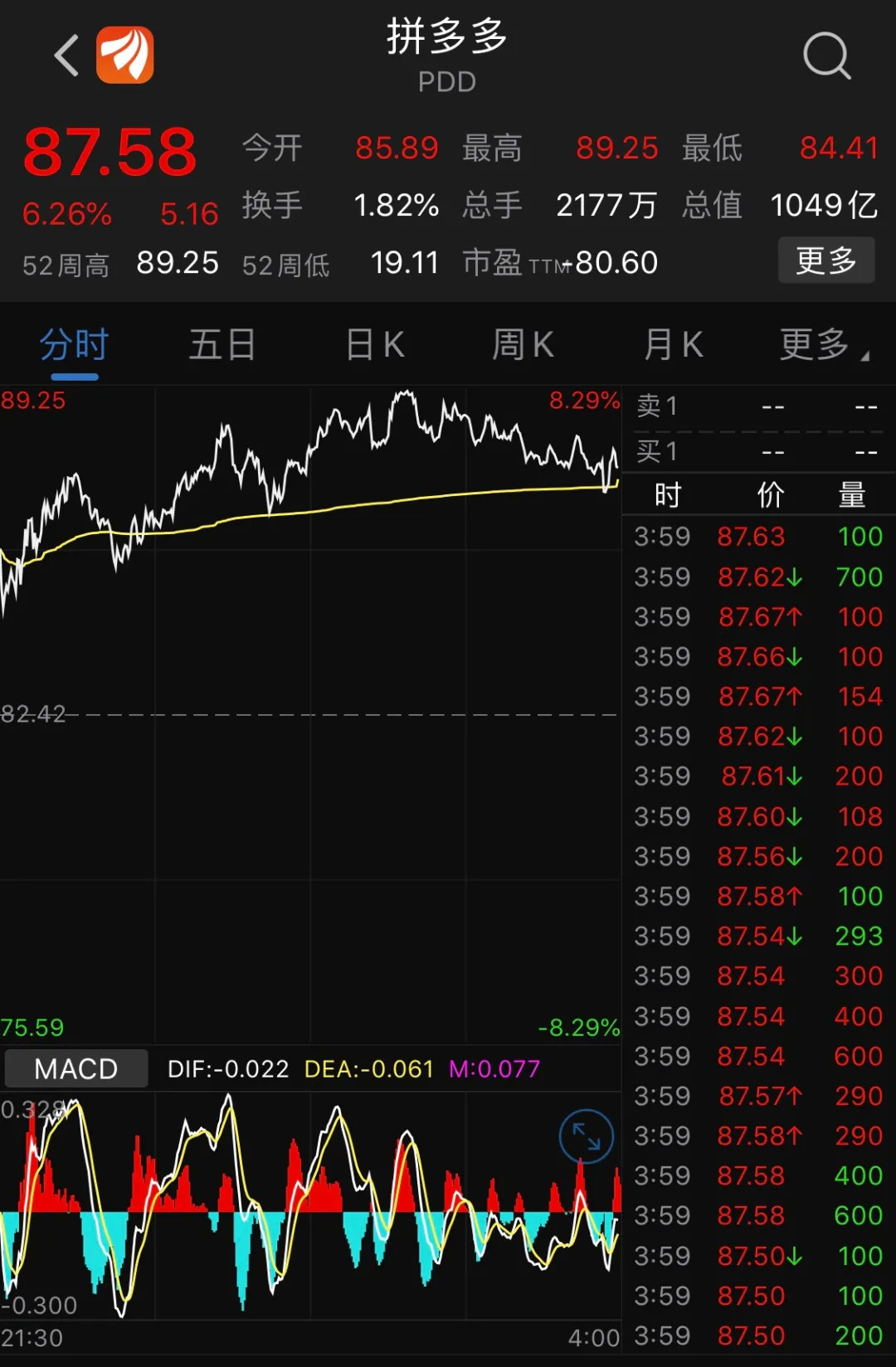Viewport: 896px width, 1367px height.
Task: Expand chart with fullscreen arrows icon
Action: point(586,1136)
